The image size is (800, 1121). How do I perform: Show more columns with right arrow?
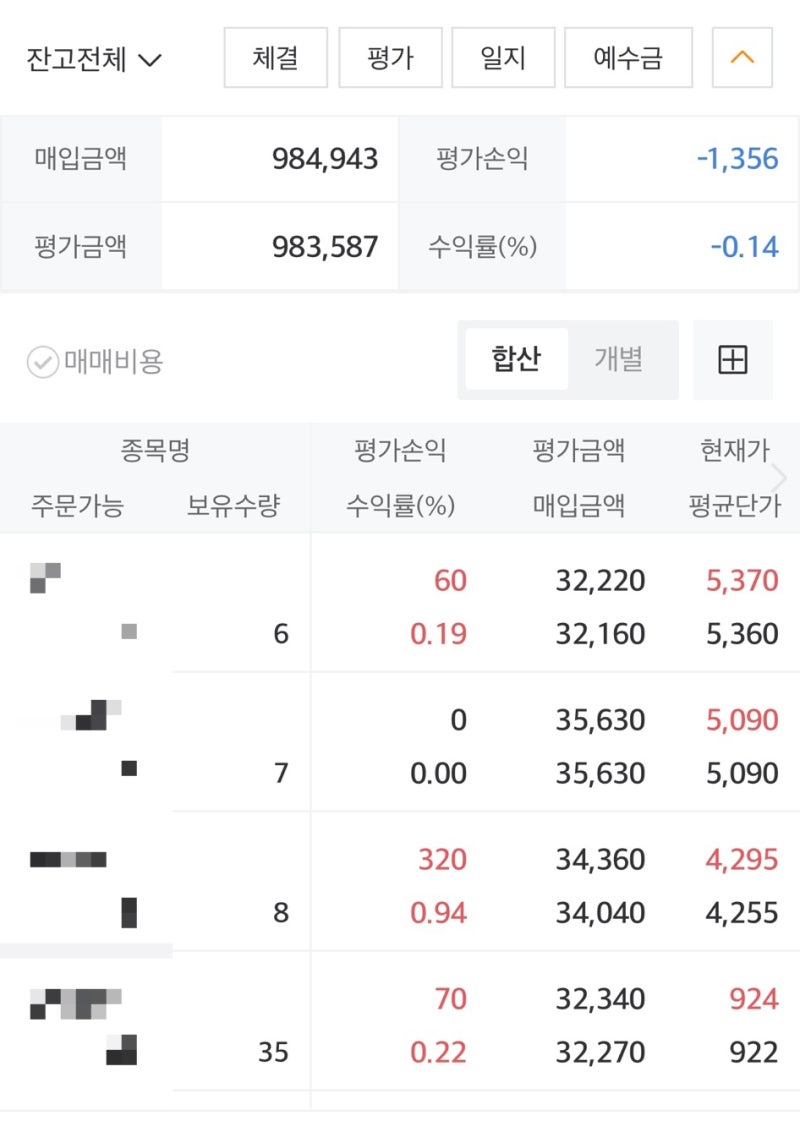click(779, 478)
